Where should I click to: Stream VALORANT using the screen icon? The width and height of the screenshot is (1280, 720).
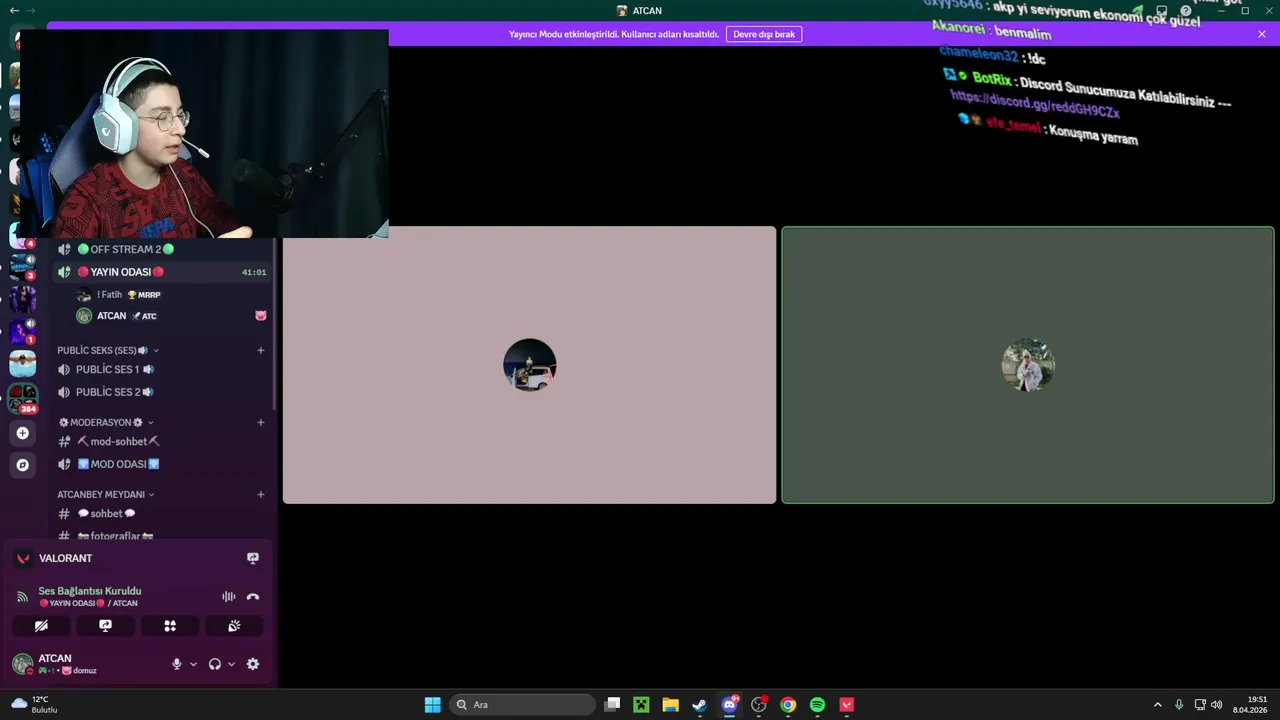coord(253,559)
